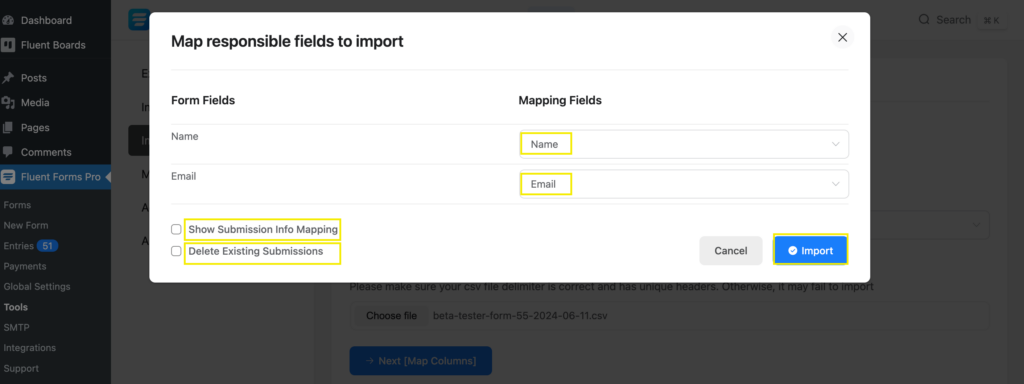Close the mapping dialog with X
Viewport: 1024px width, 384px height.
842,37
